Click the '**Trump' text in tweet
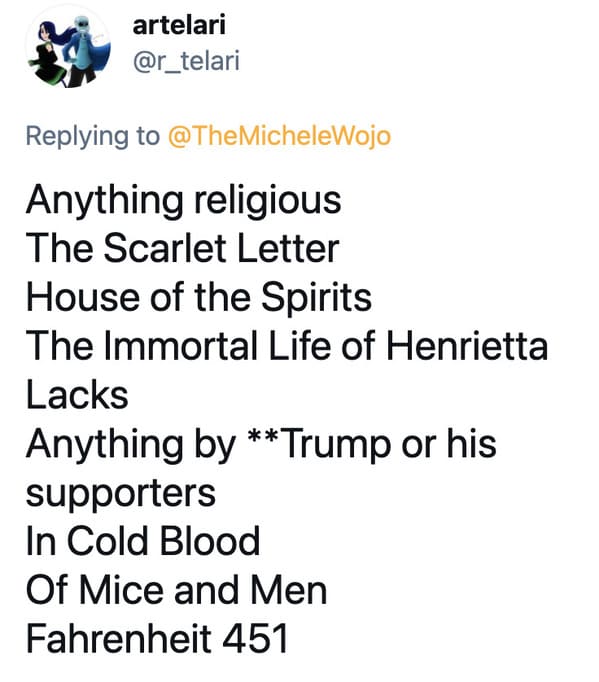The width and height of the screenshot is (599, 682). click(x=319, y=445)
